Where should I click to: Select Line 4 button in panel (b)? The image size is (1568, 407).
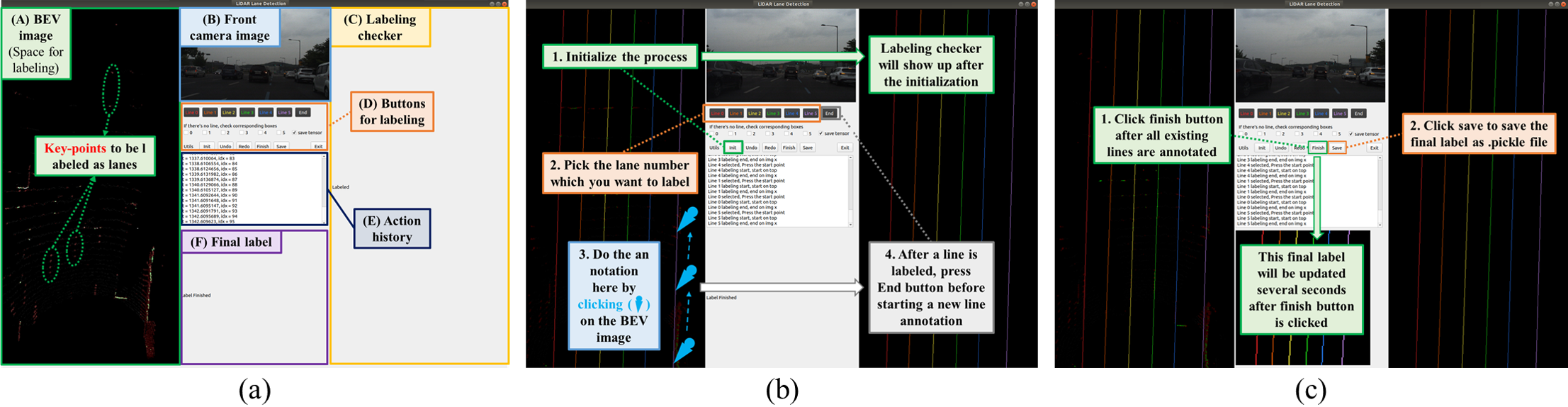coord(792,113)
